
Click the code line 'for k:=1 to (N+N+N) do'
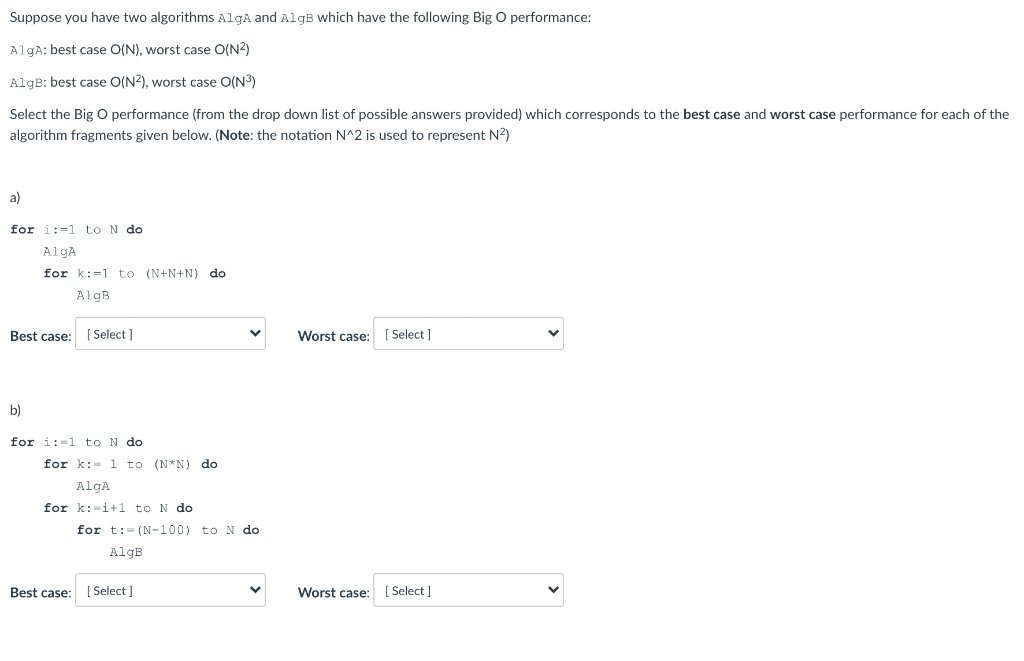tap(135, 274)
